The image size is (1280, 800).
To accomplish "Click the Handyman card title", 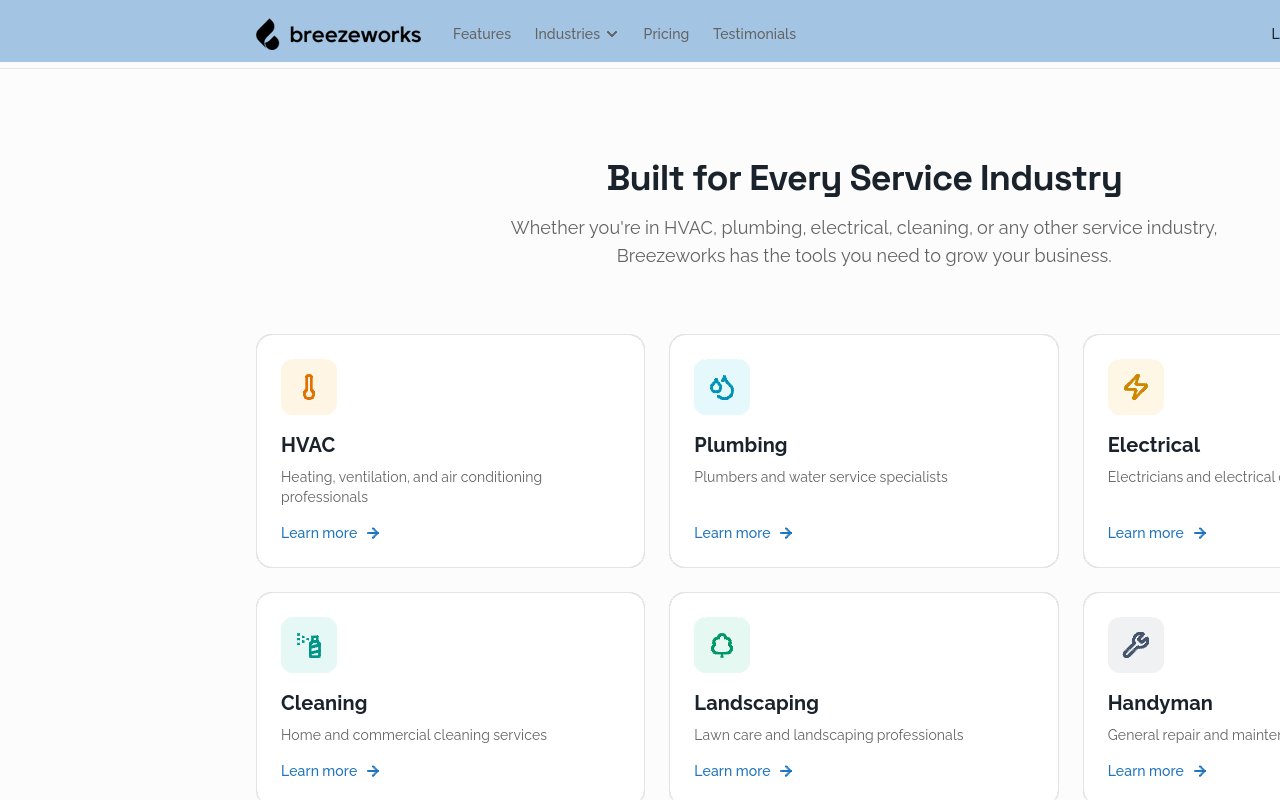I will pyautogui.click(x=1160, y=703).
